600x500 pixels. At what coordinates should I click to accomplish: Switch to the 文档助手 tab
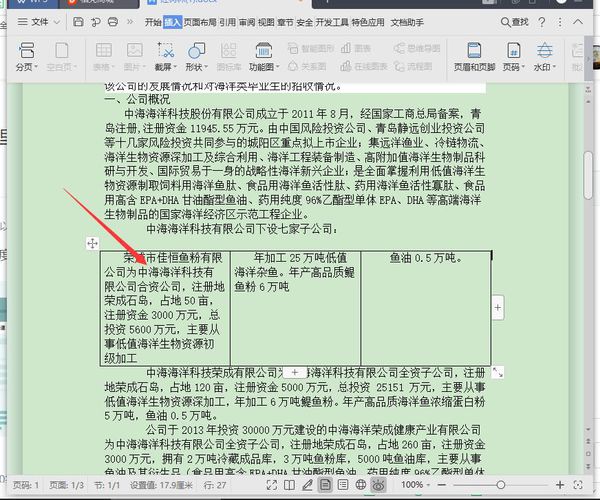click(407, 23)
